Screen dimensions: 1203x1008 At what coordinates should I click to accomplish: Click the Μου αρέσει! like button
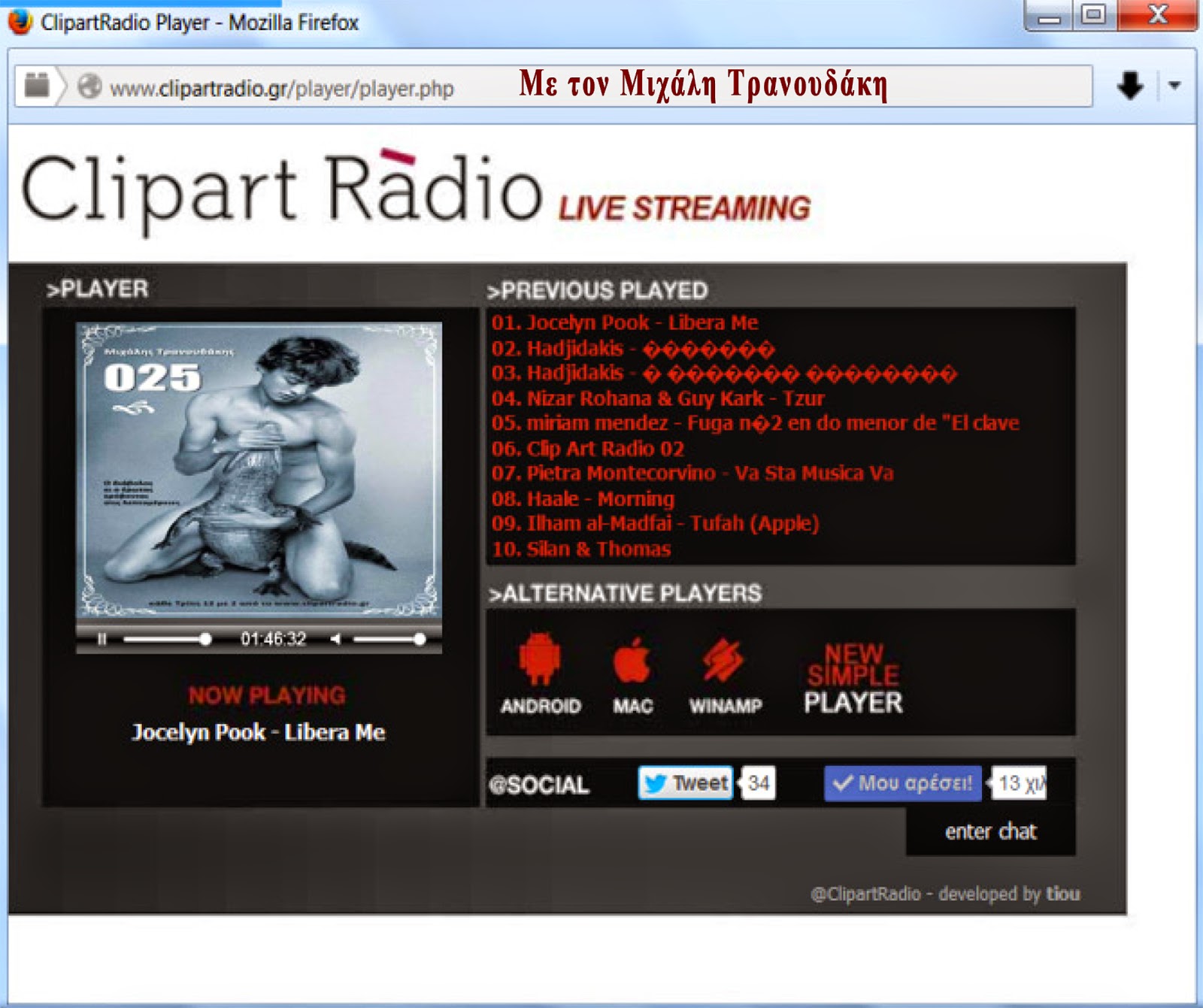click(903, 783)
